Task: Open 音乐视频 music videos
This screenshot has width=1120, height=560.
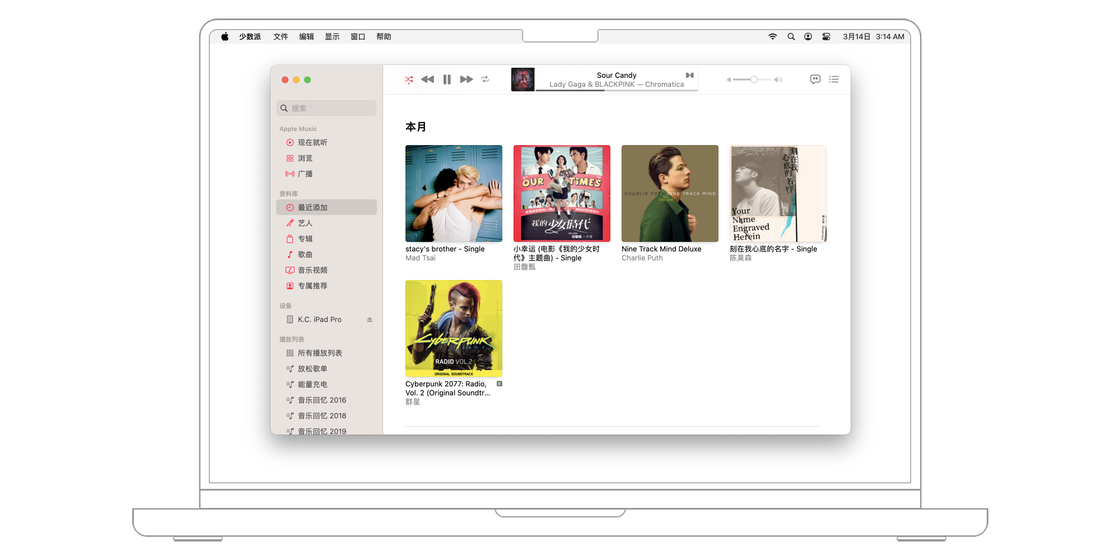Action: pos(326,270)
